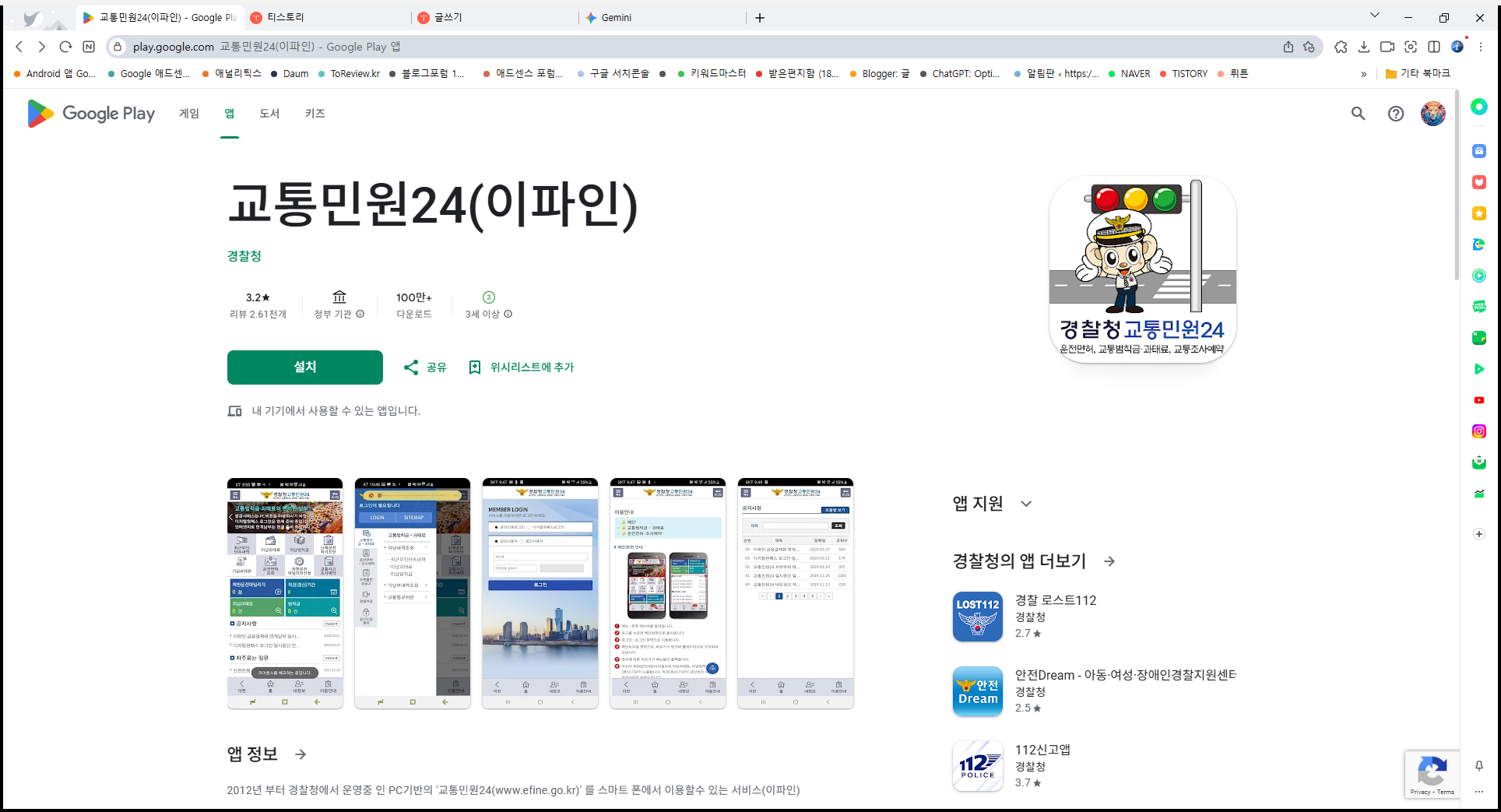Screen dimensions: 1501x812
Task: Open search on Google Play
Action: pyautogui.click(x=1358, y=114)
